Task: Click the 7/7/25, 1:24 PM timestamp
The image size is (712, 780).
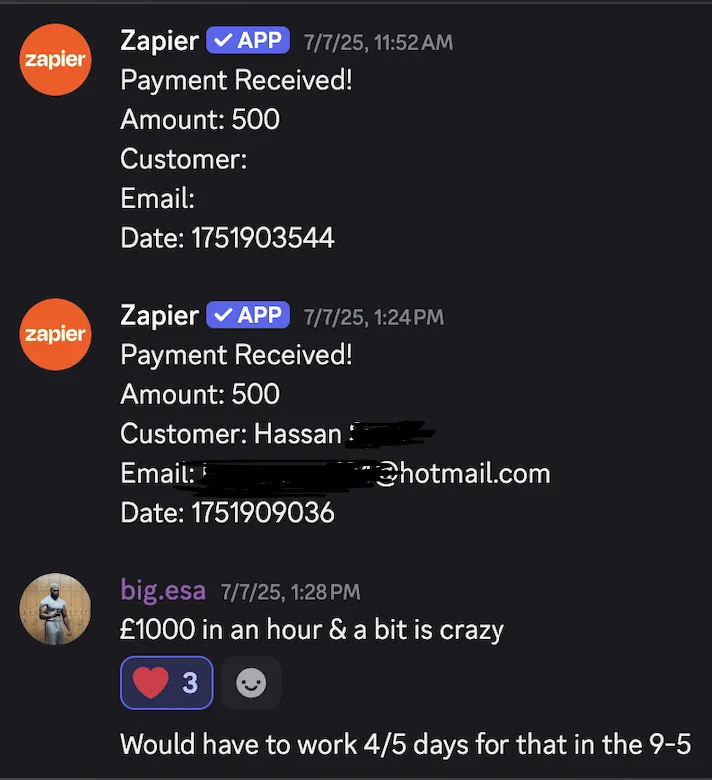Action: 374,317
